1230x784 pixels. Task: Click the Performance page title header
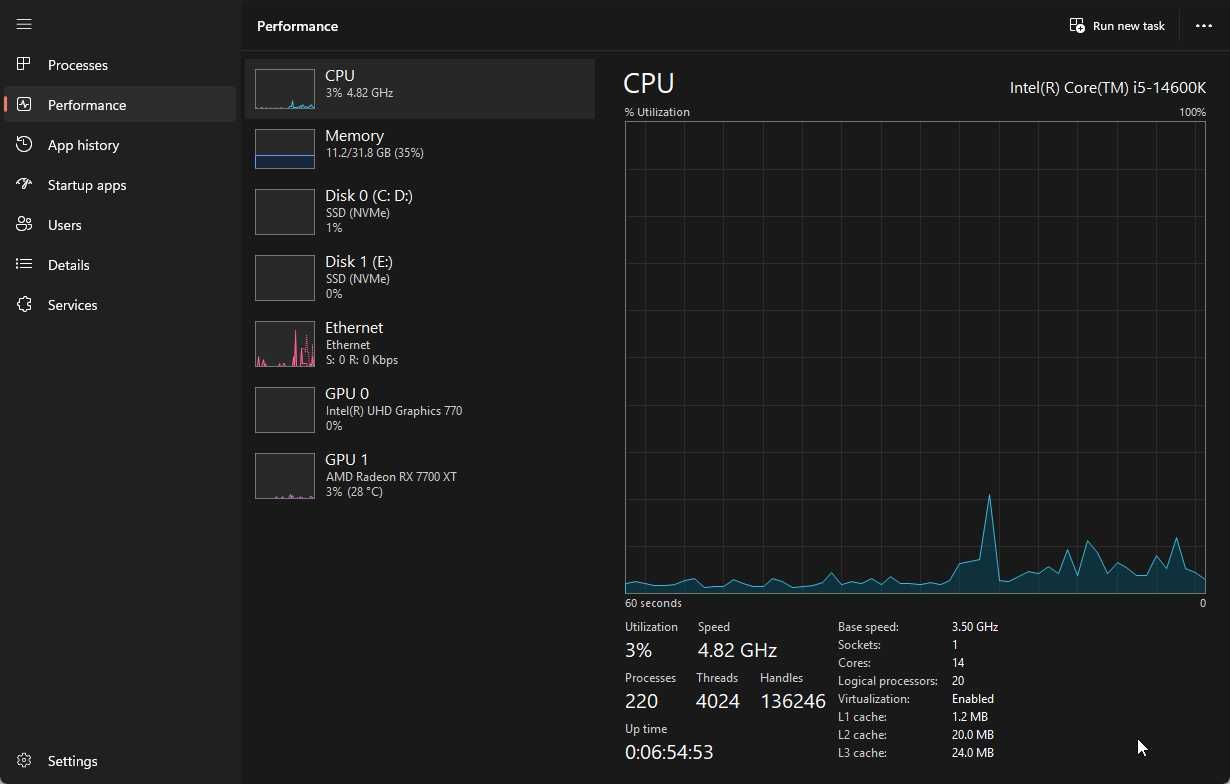click(x=297, y=26)
